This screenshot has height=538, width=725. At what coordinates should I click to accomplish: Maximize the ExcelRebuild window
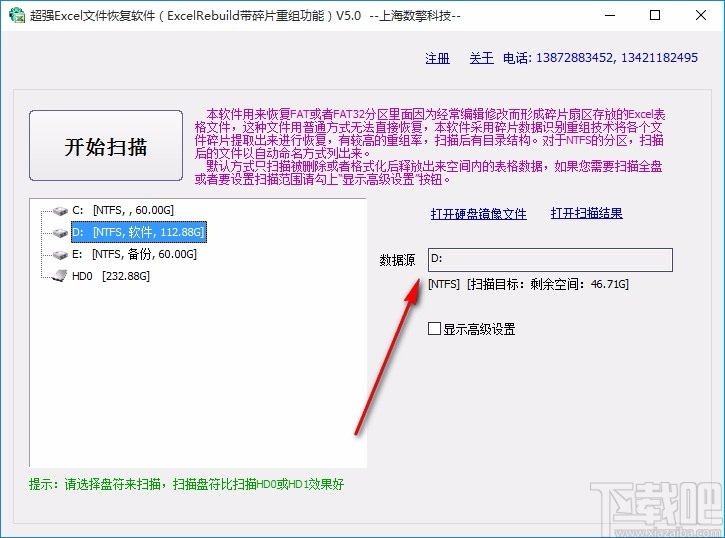pyautogui.click(x=655, y=15)
